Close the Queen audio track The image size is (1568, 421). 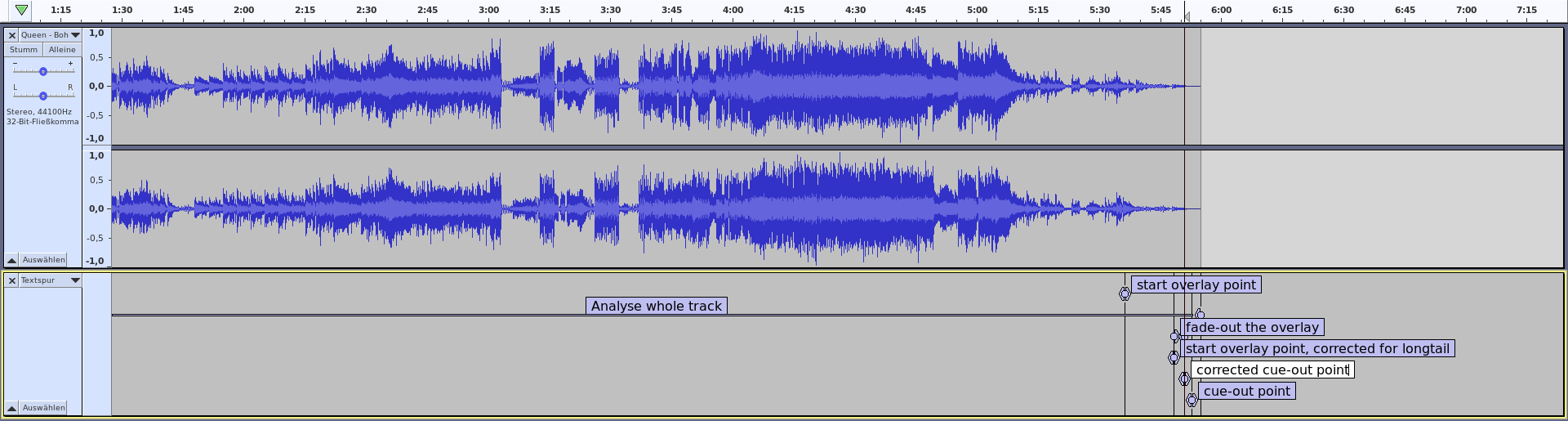coord(12,35)
